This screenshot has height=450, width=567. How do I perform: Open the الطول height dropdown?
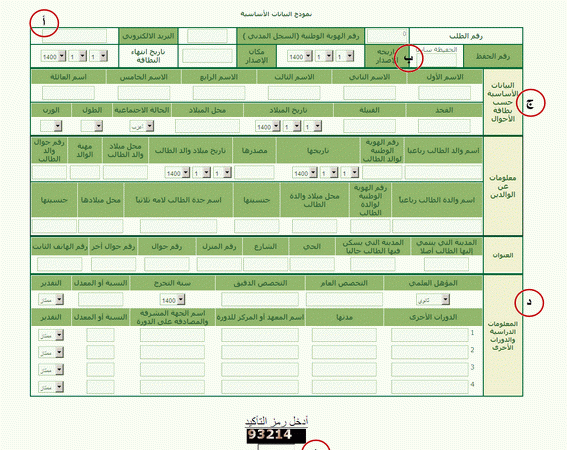[x=91, y=126]
